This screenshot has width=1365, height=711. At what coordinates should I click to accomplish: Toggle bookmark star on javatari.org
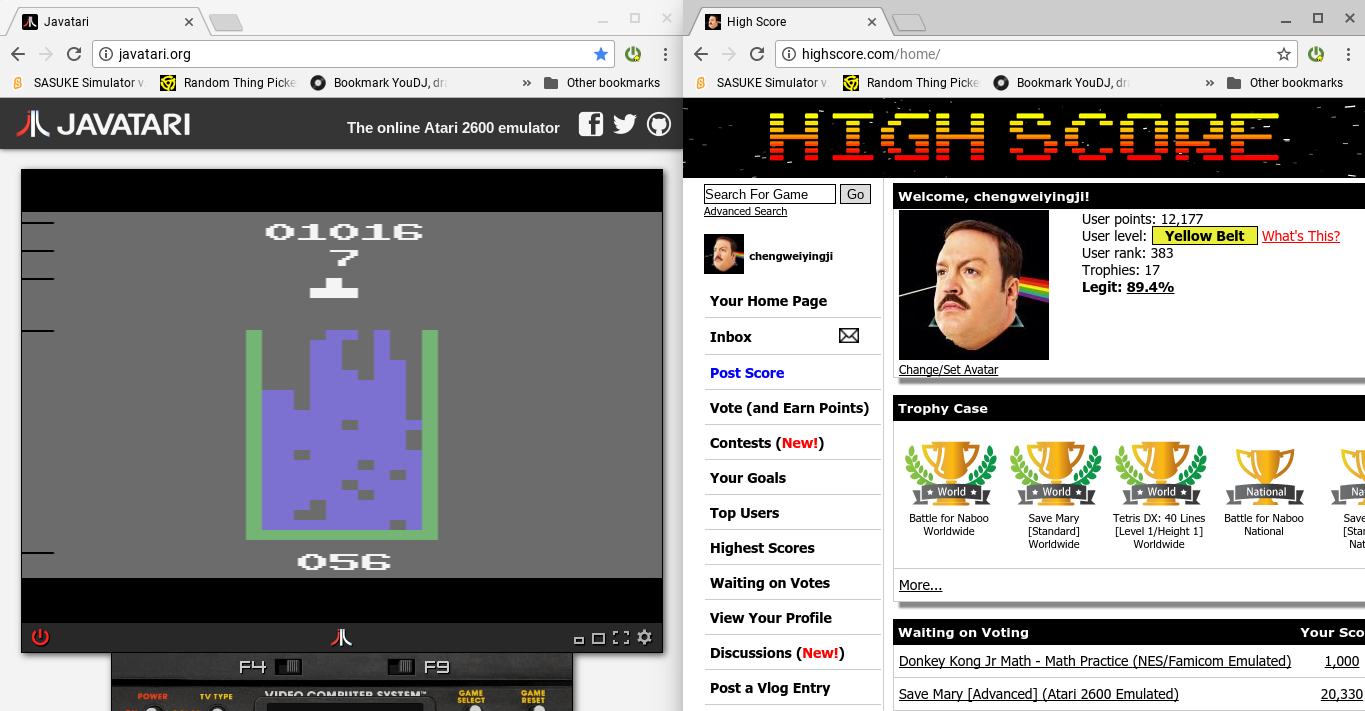[x=600, y=54]
